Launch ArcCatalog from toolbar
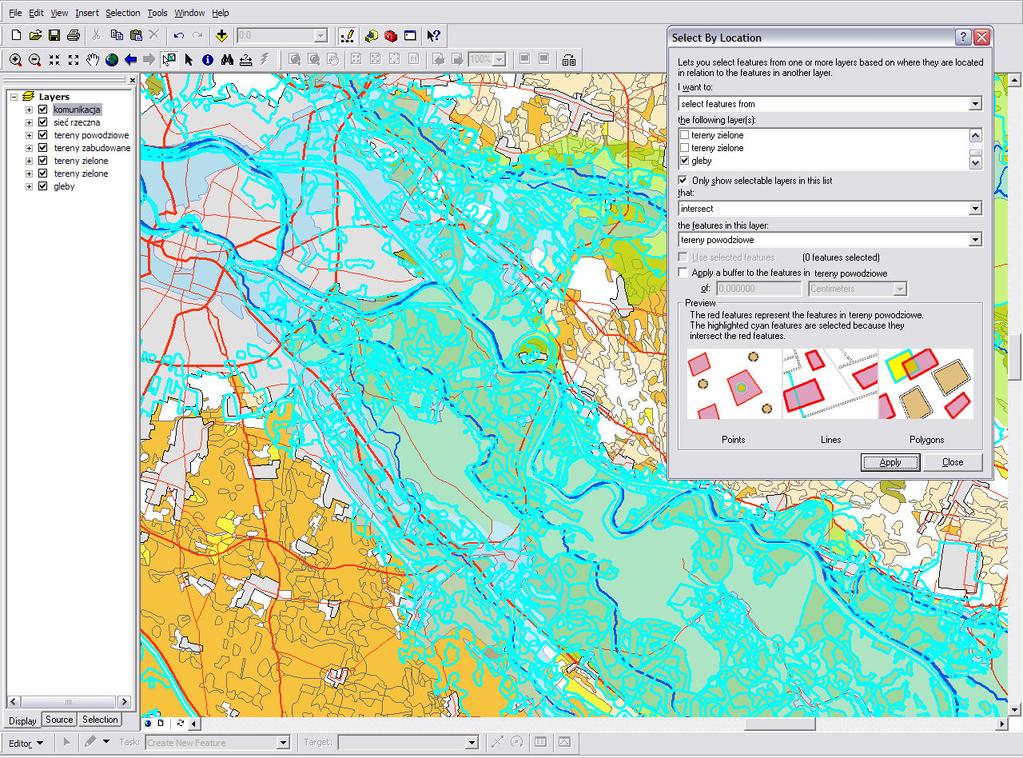The height and width of the screenshot is (758, 1023). (x=371, y=35)
